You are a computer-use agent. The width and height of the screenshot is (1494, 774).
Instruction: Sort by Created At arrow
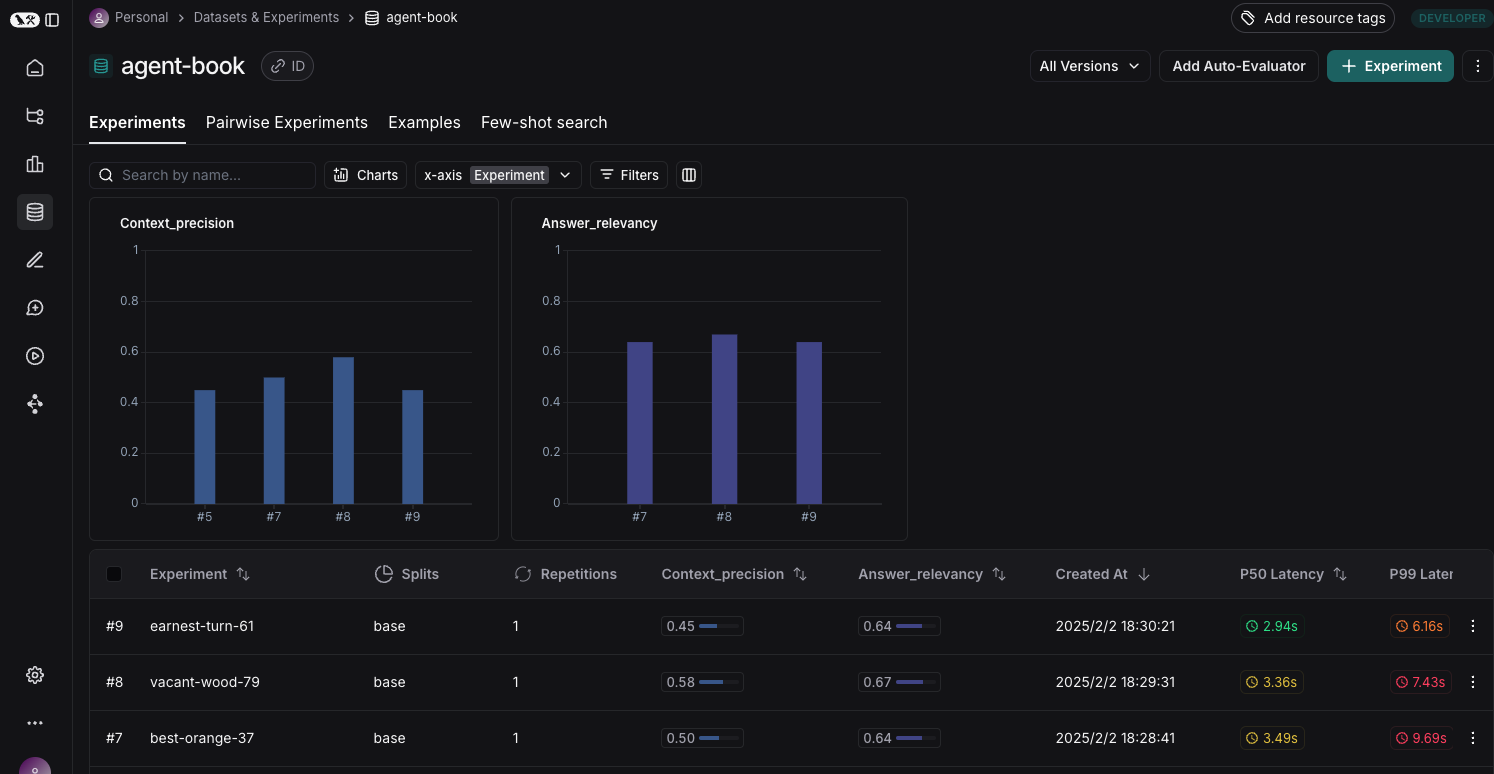coord(1145,574)
